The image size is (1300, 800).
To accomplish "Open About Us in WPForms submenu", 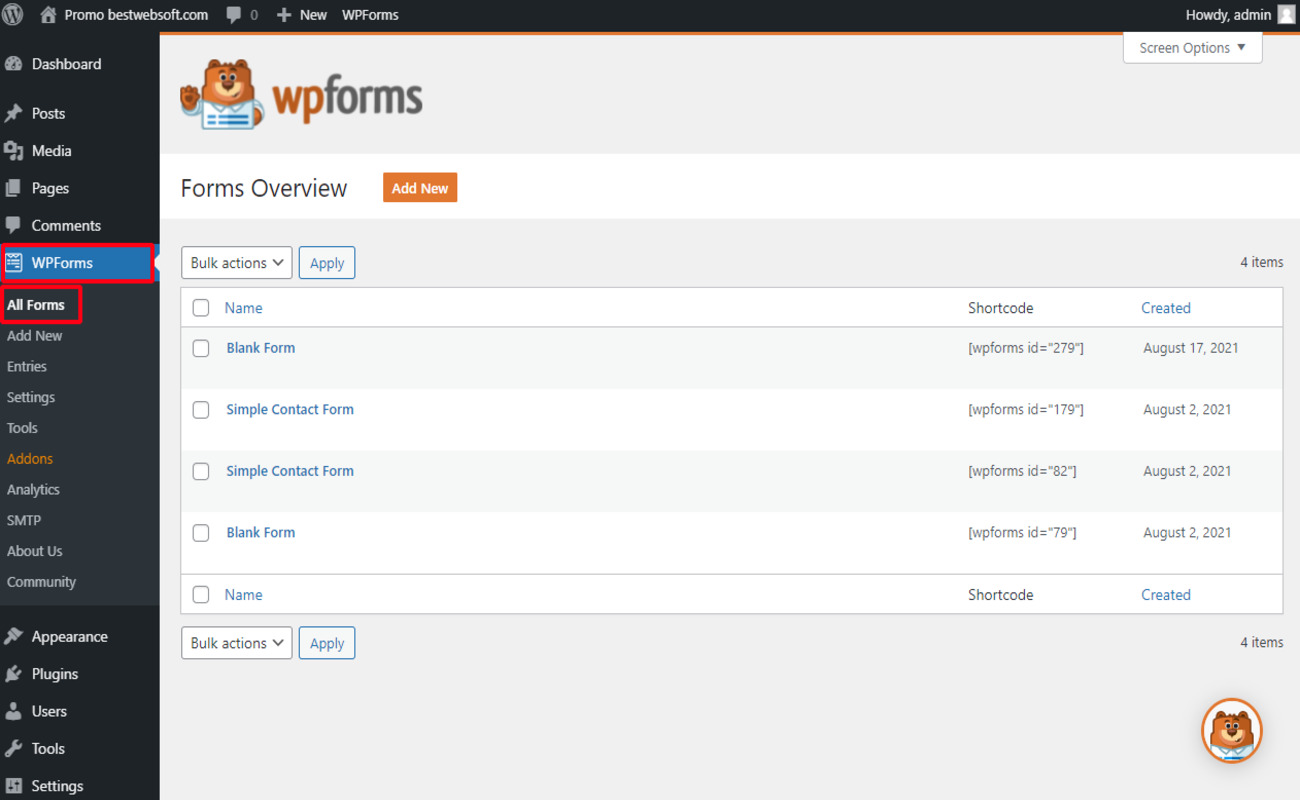I will (x=35, y=551).
